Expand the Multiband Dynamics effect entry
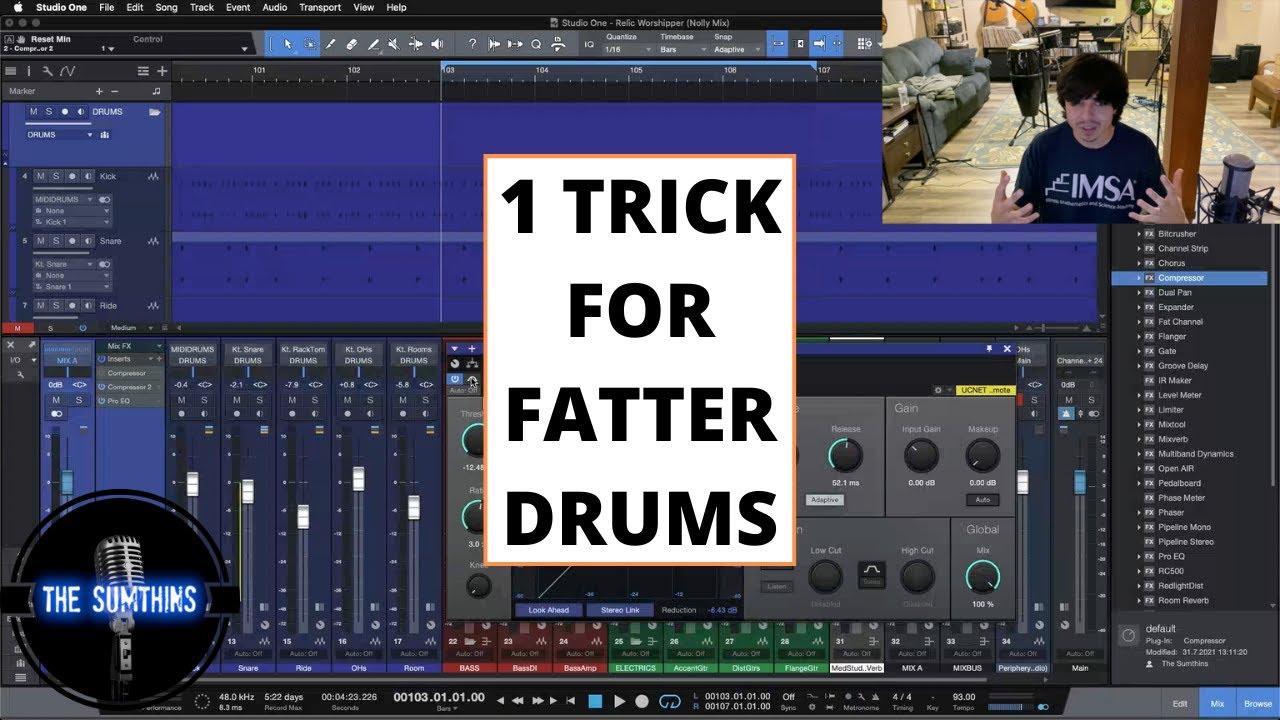Image resolution: width=1280 pixels, height=720 pixels. (x=1138, y=454)
